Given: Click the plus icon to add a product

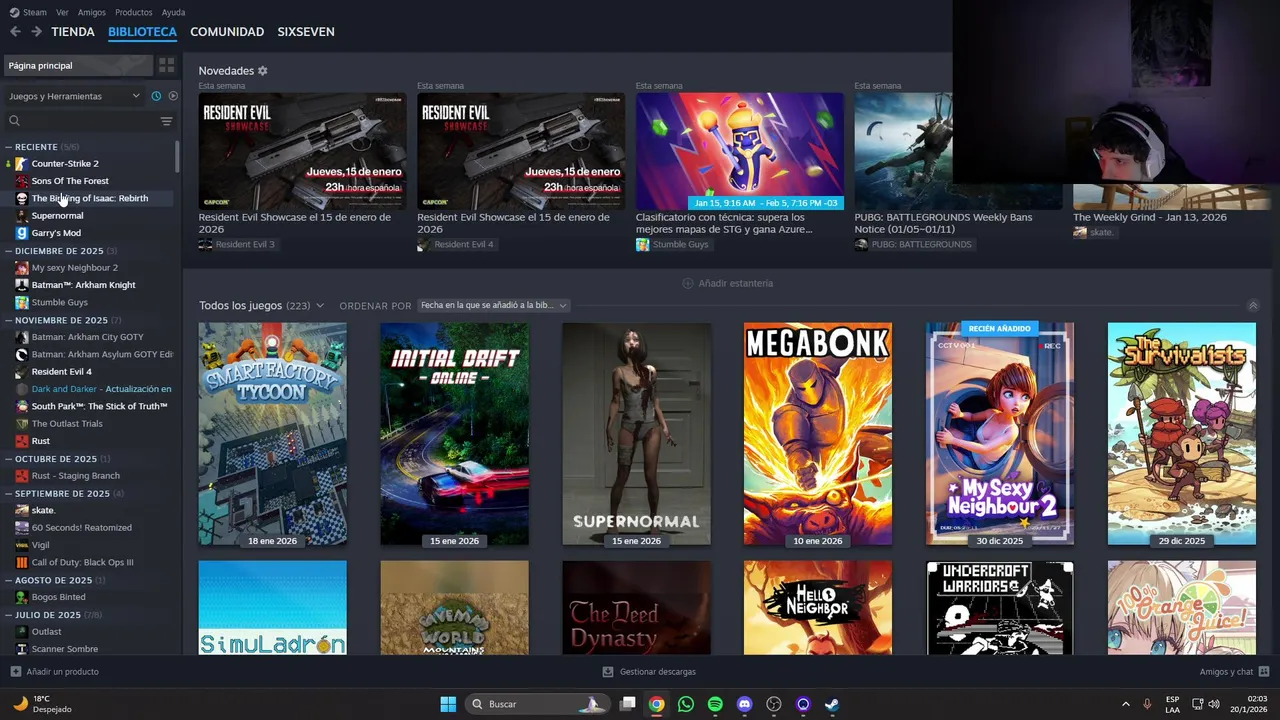Looking at the screenshot, I should pyautogui.click(x=15, y=672).
